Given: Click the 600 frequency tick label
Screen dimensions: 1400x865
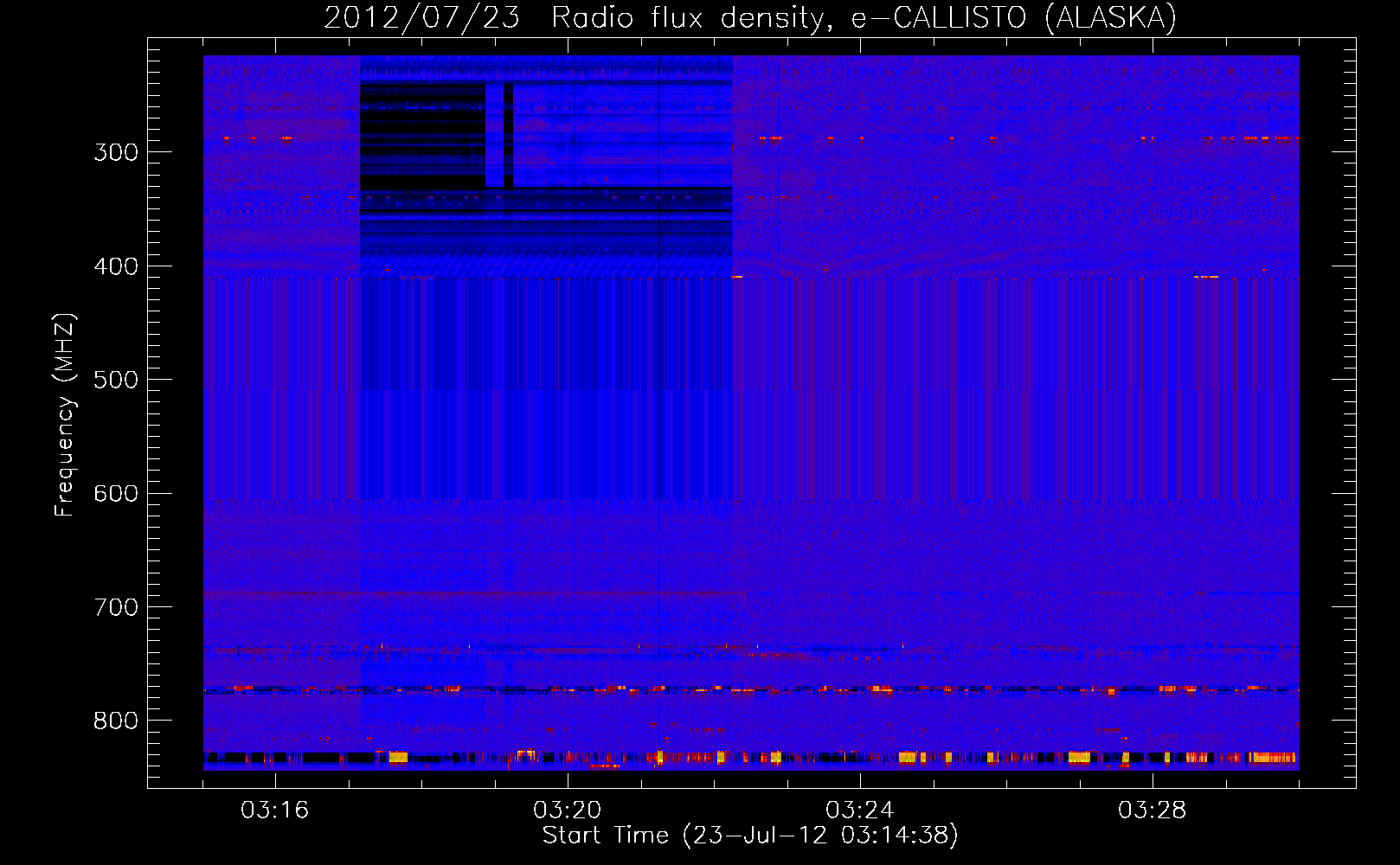Looking at the screenshot, I should coord(116,494).
